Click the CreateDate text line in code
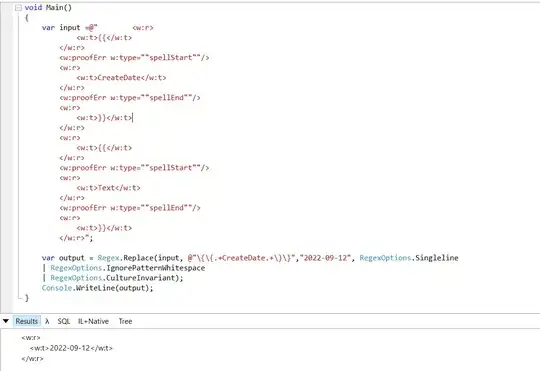The width and height of the screenshot is (540, 371). [121, 78]
